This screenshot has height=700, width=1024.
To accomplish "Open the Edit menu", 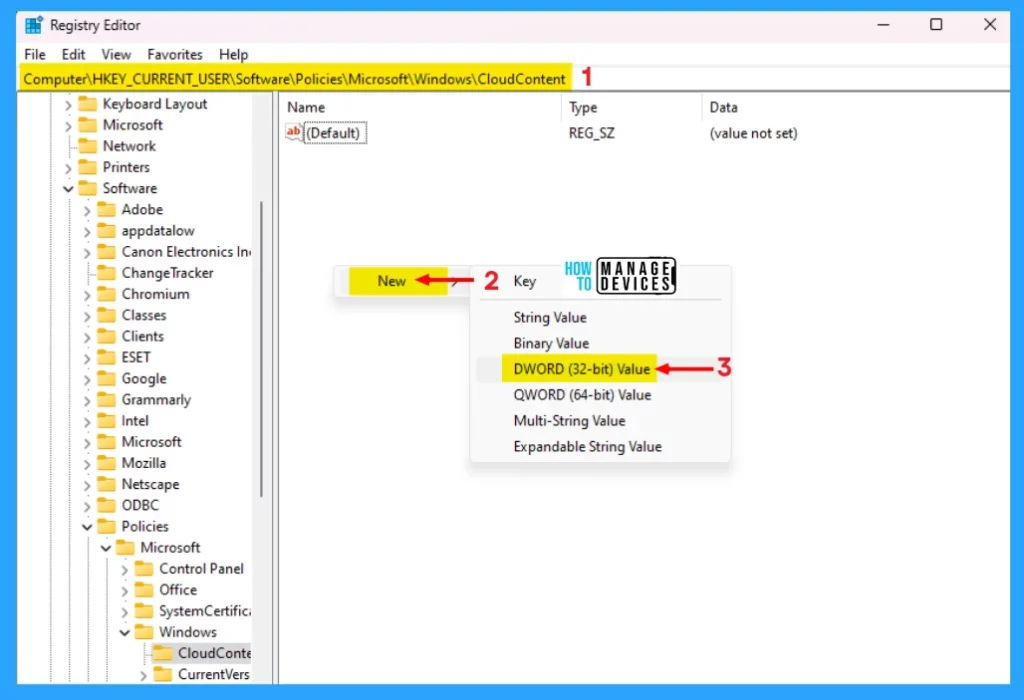I will pyautogui.click(x=73, y=54).
